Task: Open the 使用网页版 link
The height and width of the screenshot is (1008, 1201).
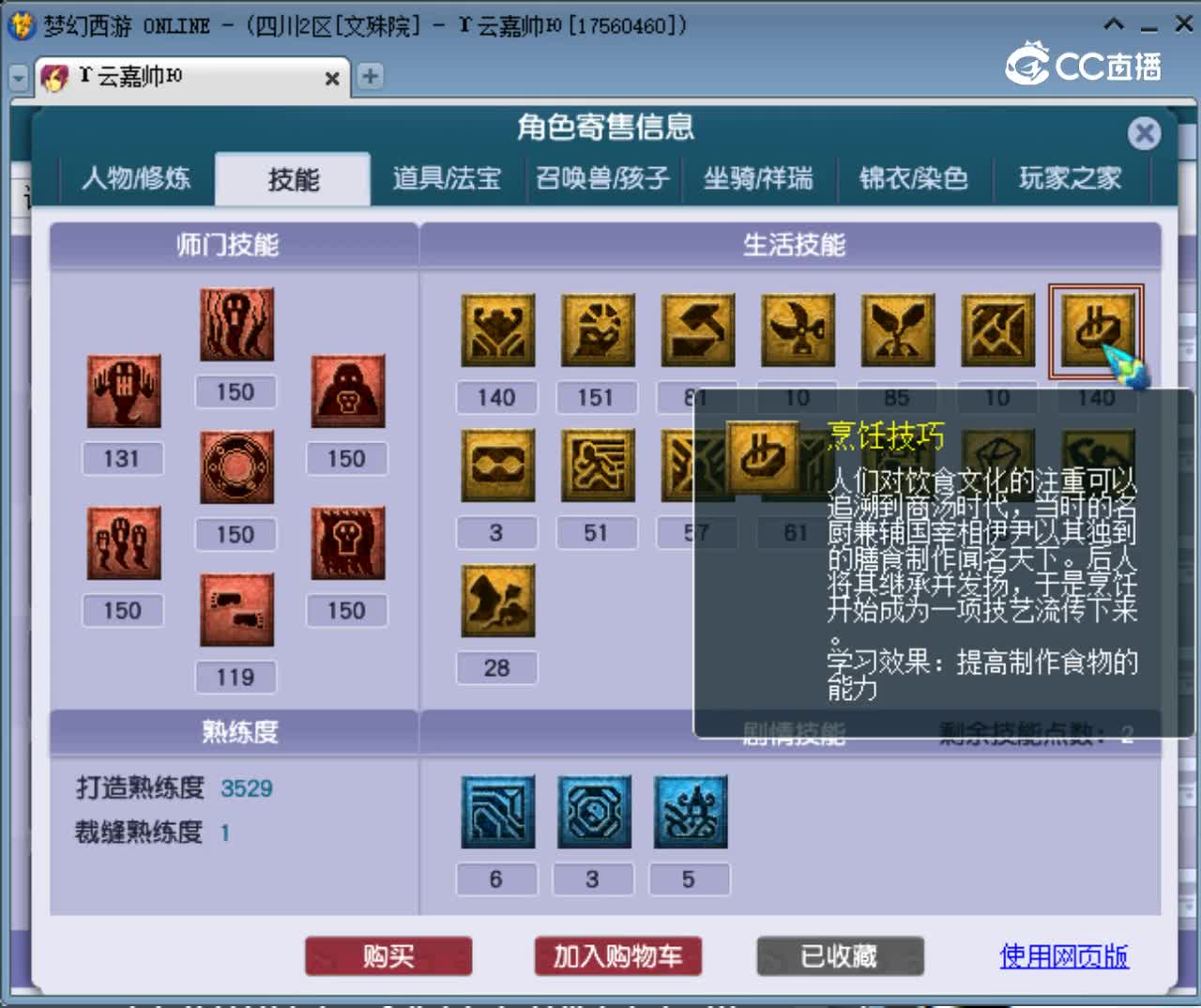Action: tap(1064, 956)
